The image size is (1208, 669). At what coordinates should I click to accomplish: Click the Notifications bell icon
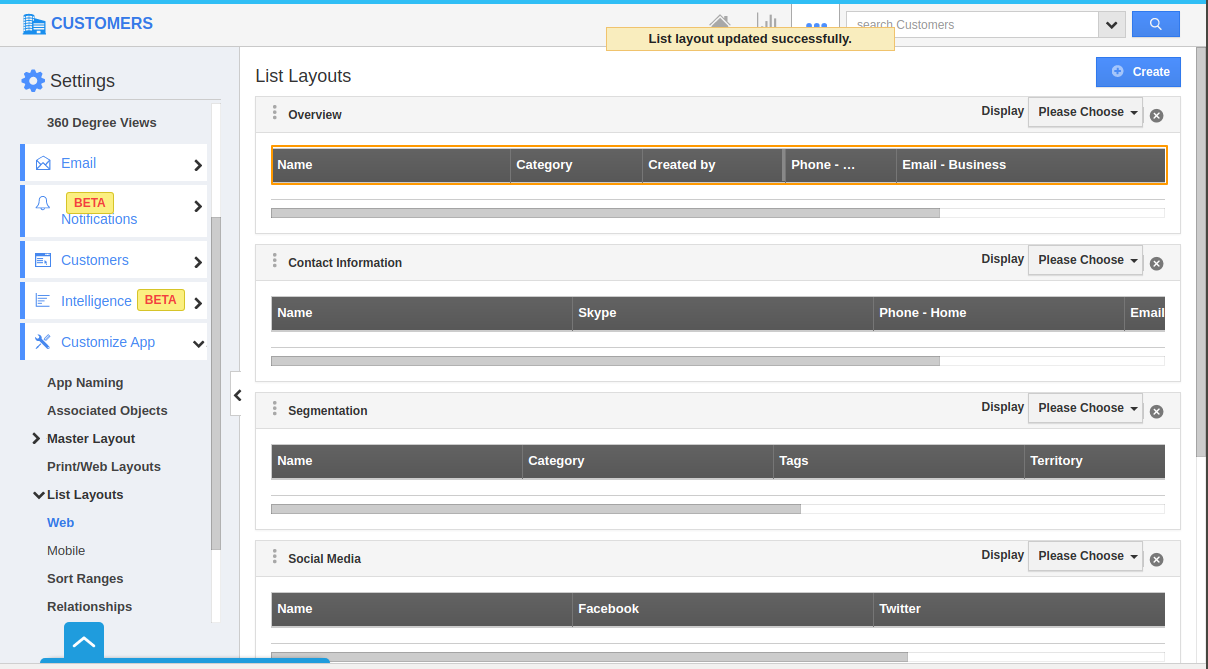(42, 202)
